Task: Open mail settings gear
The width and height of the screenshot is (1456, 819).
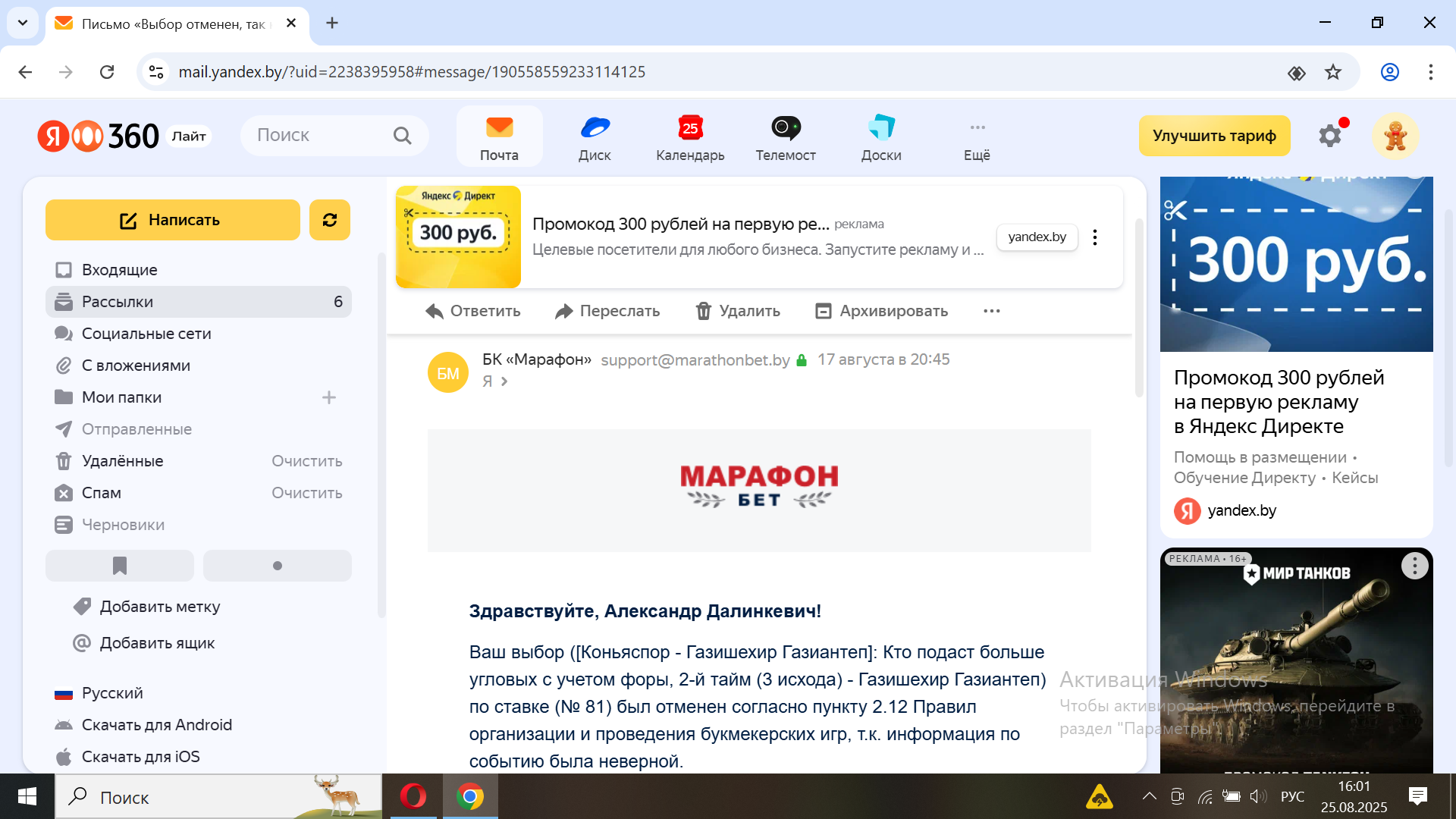Action: [x=1329, y=136]
